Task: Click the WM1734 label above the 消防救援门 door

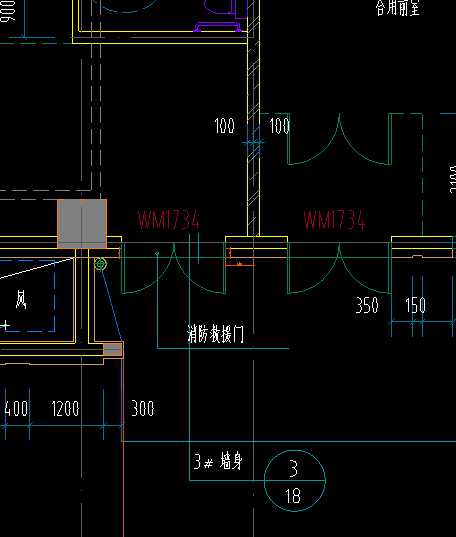Action: (169, 220)
